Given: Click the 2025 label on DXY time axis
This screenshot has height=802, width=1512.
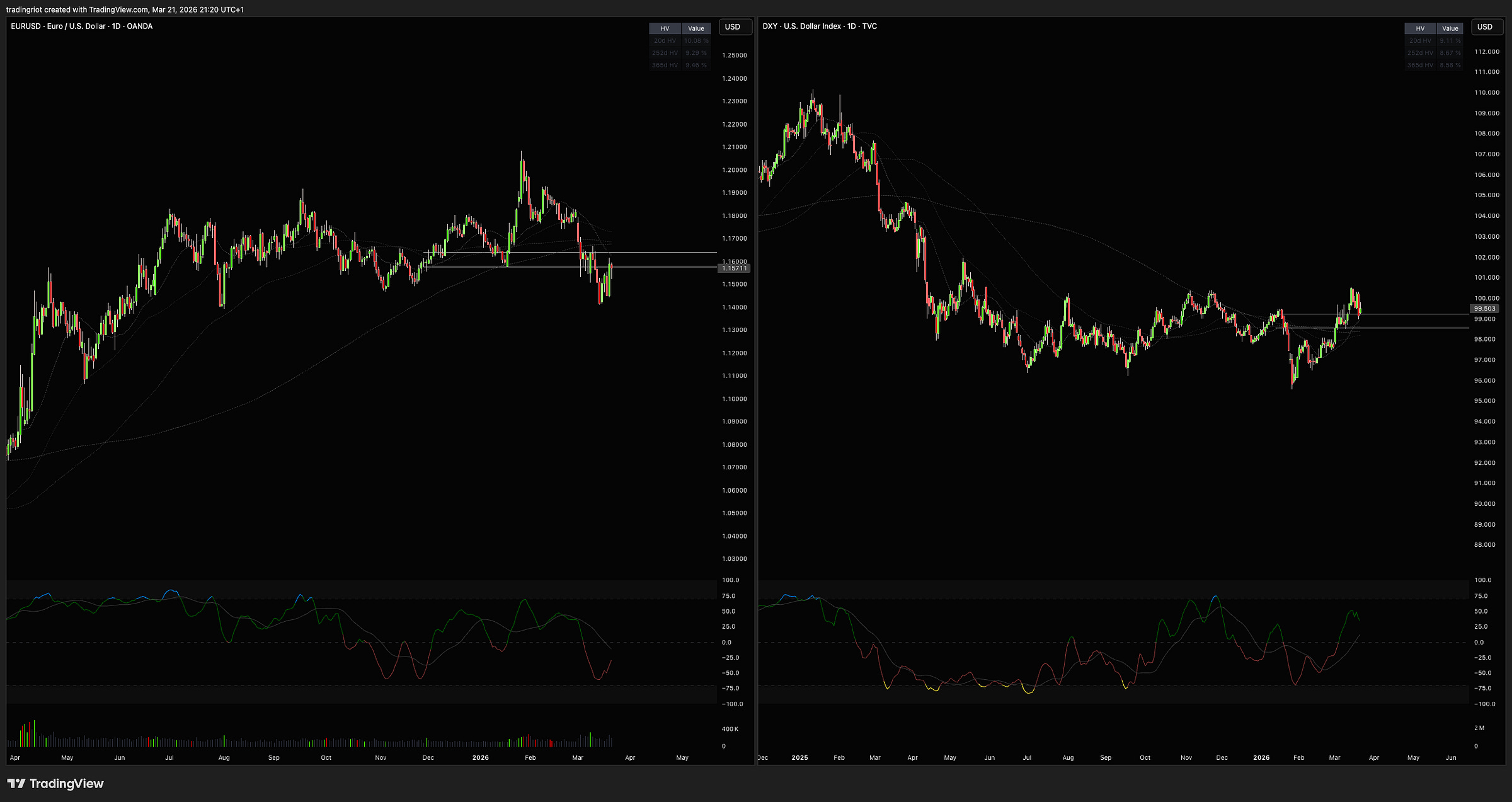Looking at the screenshot, I should click(x=799, y=758).
